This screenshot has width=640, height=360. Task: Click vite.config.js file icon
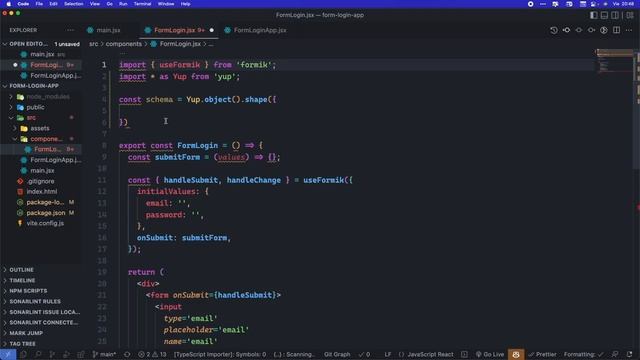pos(20,223)
